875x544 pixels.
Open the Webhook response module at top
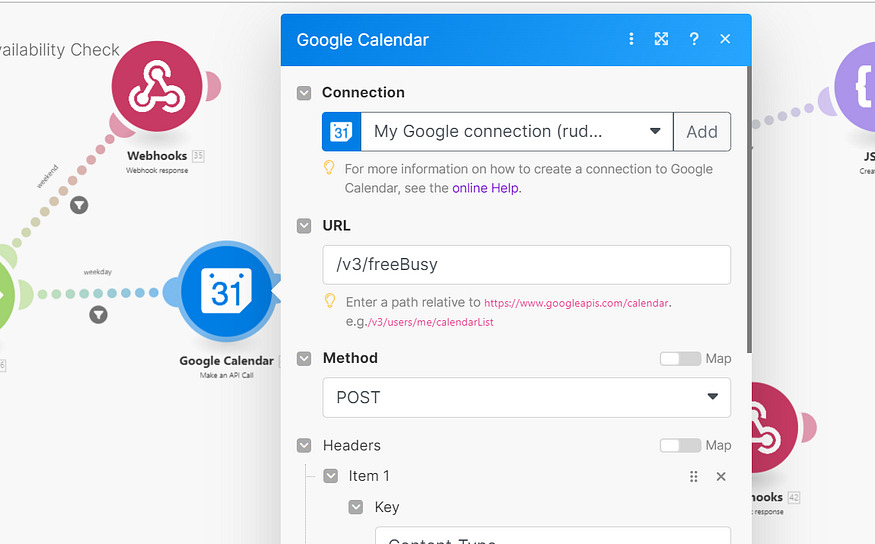(157, 86)
